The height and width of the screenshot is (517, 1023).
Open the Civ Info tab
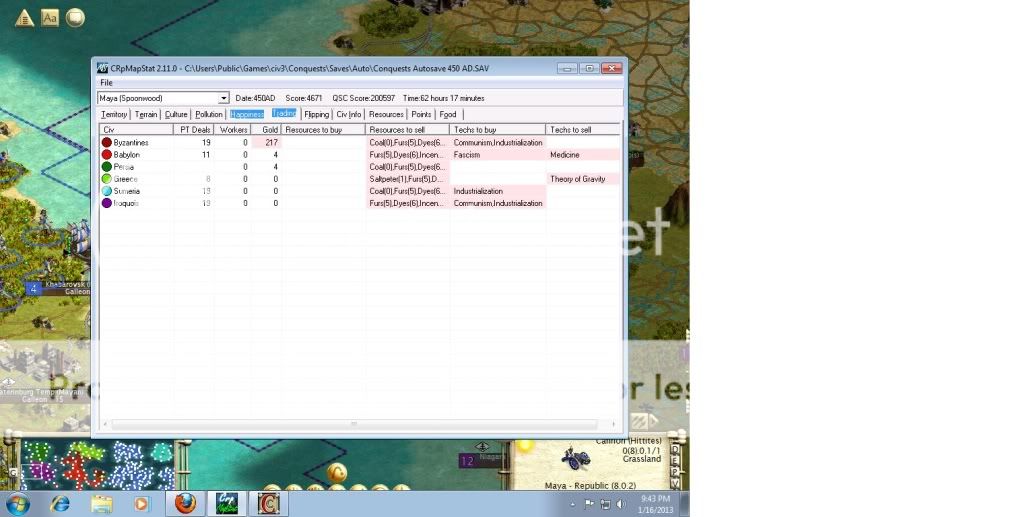pyautogui.click(x=349, y=114)
